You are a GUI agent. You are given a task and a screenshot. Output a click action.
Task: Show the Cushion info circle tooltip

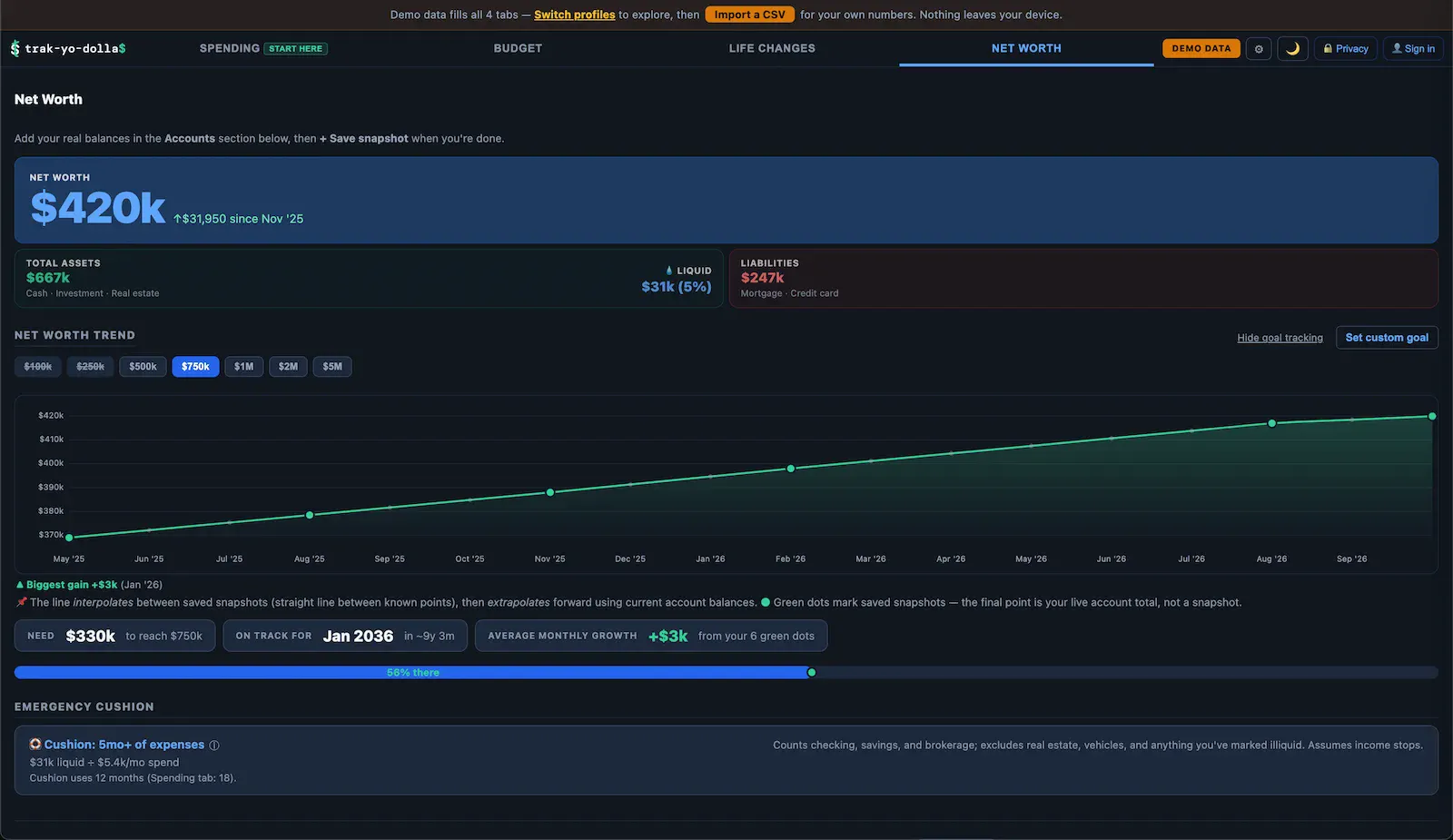click(x=214, y=746)
